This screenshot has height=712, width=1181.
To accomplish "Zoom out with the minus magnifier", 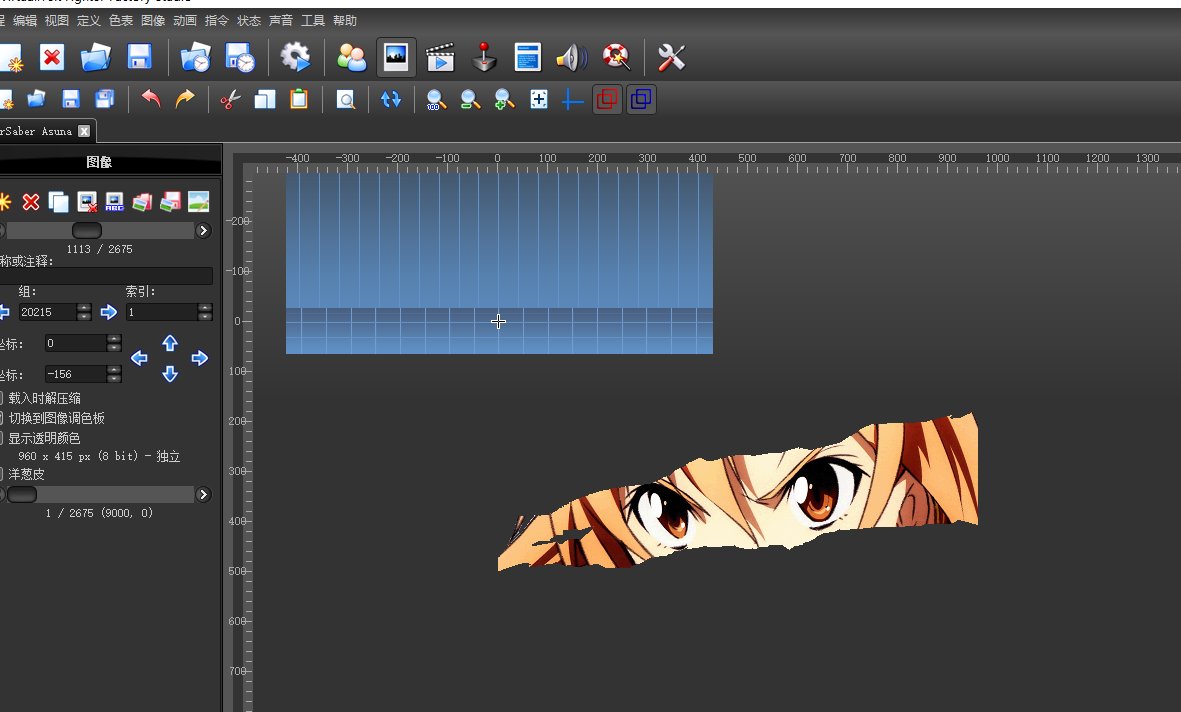I will pos(470,99).
